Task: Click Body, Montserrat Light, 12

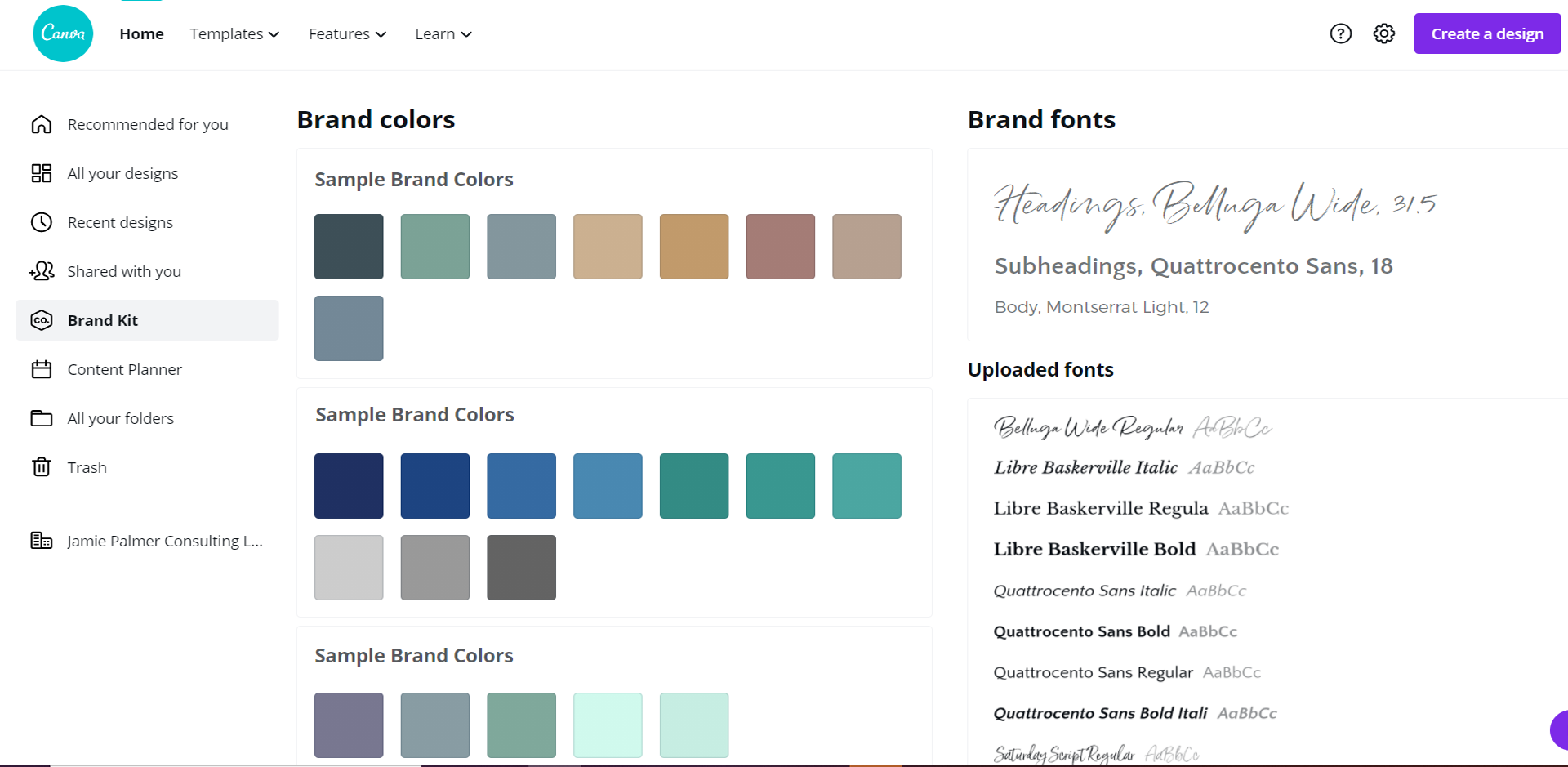Action: [1102, 307]
